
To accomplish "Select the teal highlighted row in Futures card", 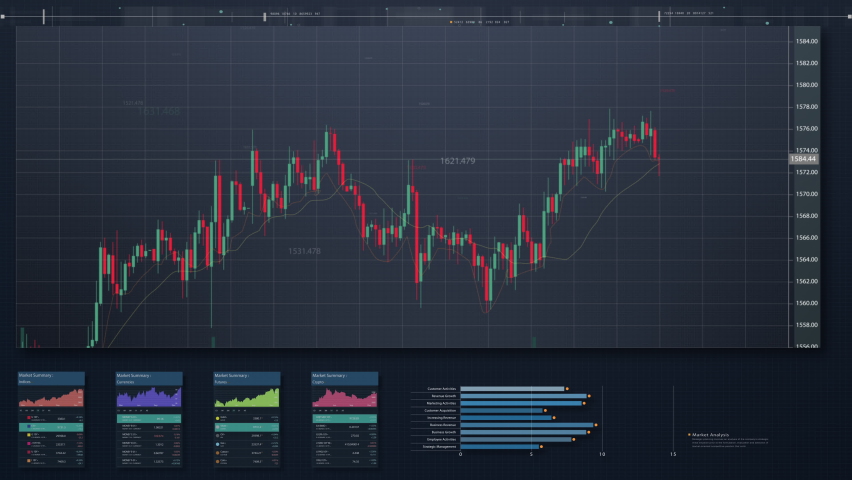I will (247, 427).
